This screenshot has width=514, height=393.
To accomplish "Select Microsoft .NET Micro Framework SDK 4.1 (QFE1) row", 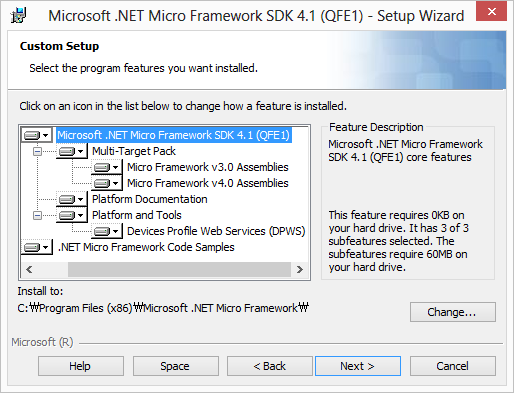I will [174, 135].
